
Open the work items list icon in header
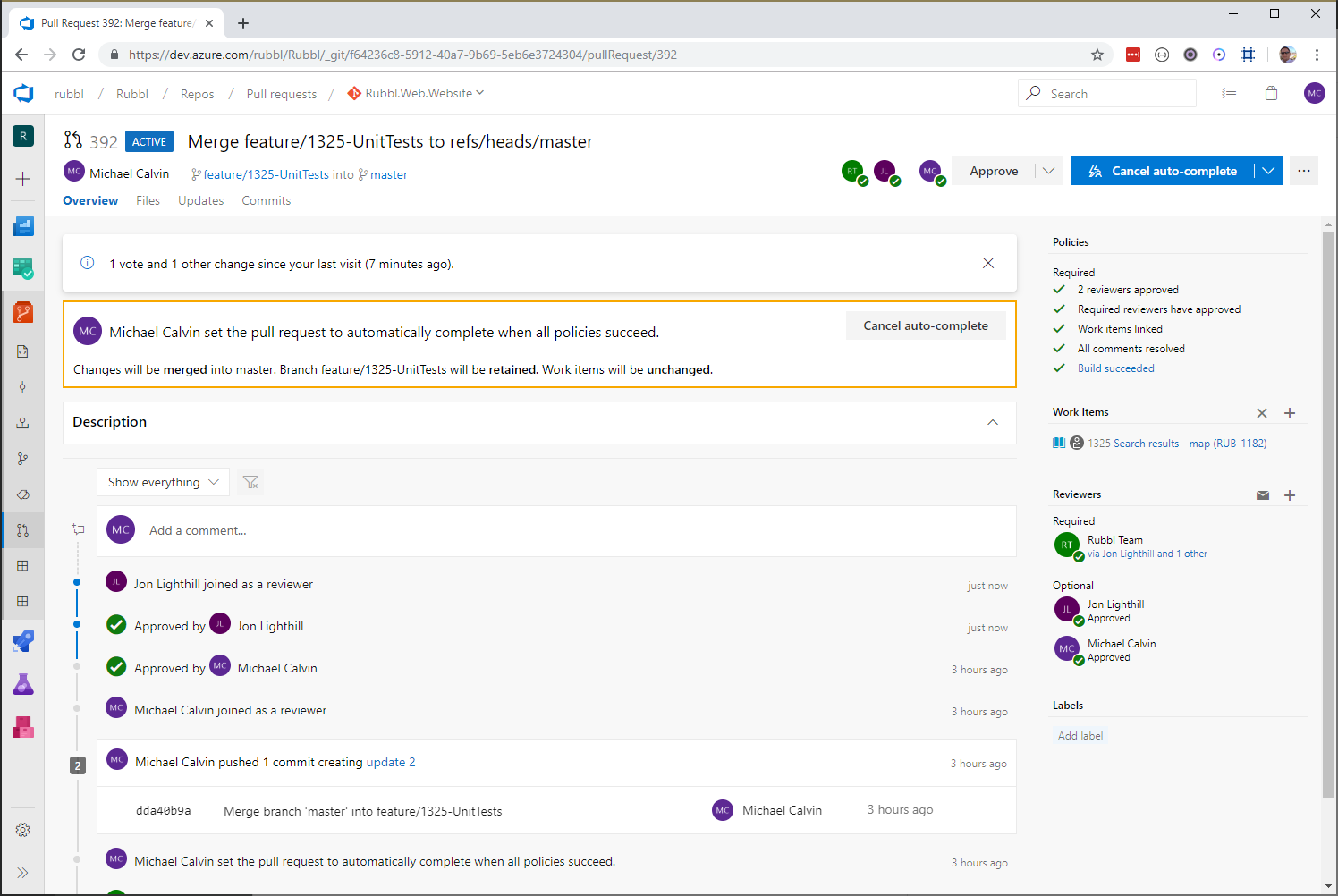[1230, 93]
